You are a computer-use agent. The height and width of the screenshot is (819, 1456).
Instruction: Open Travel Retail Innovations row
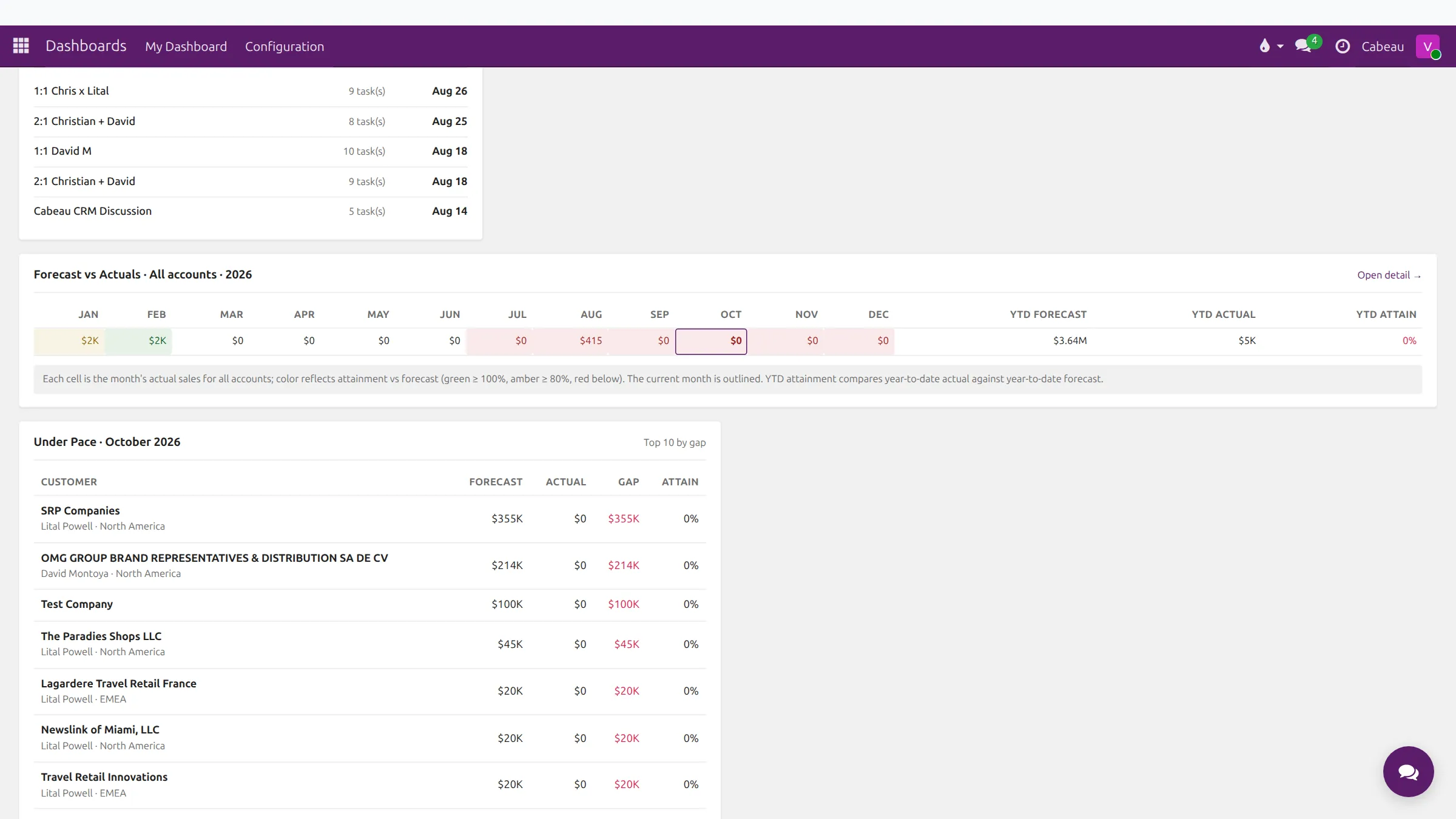pos(369,785)
